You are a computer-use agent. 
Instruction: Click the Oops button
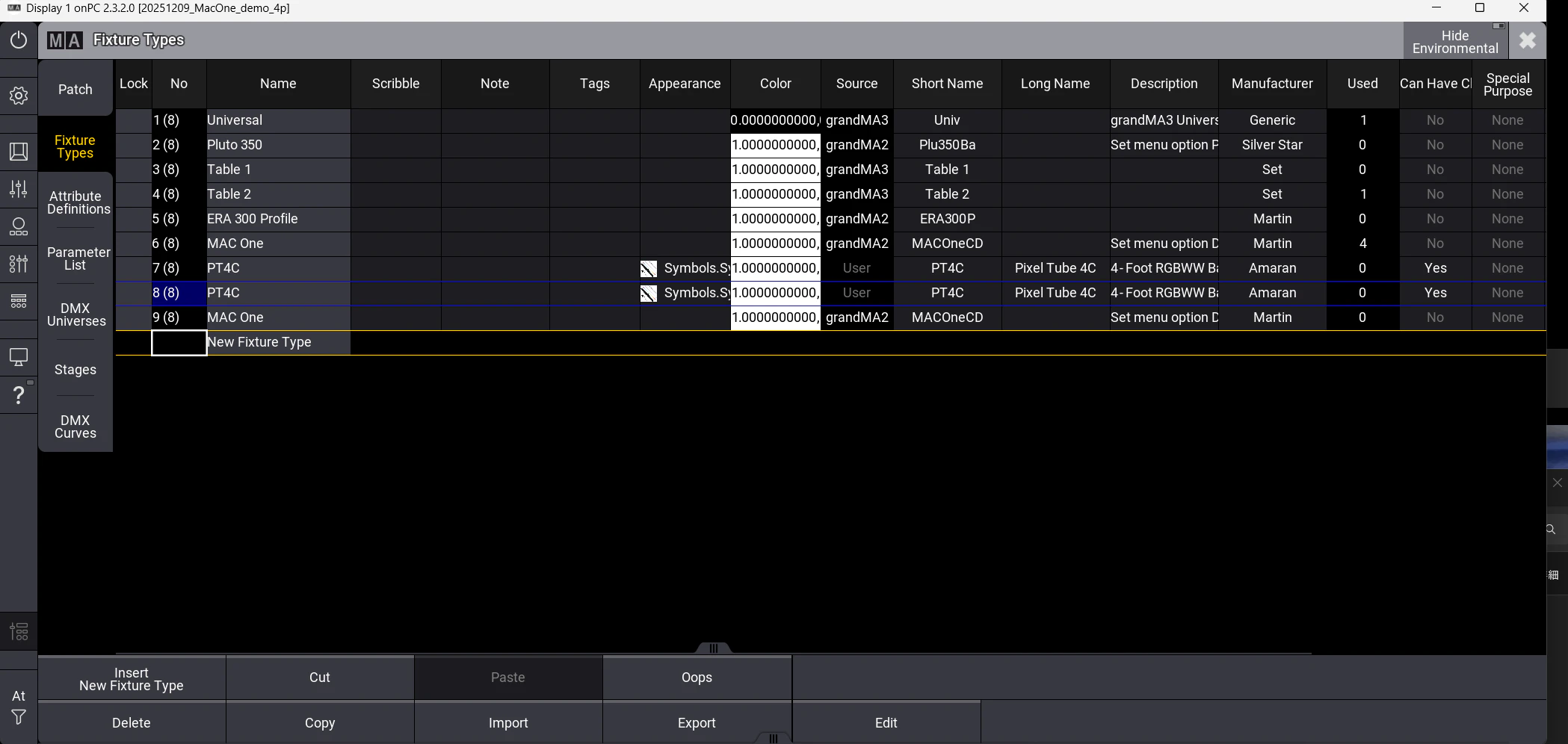(x=697, y=678)
